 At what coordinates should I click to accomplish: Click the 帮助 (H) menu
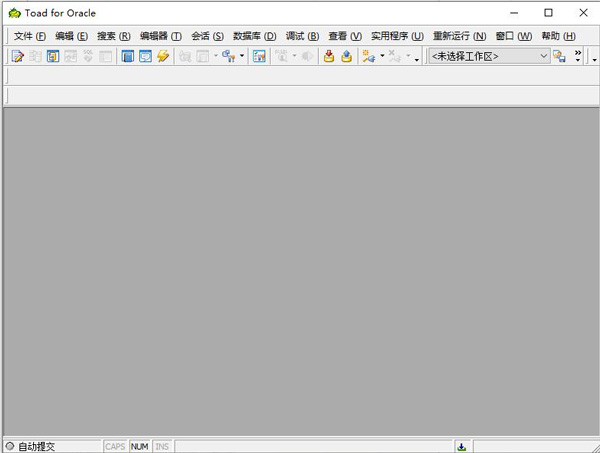558,36
